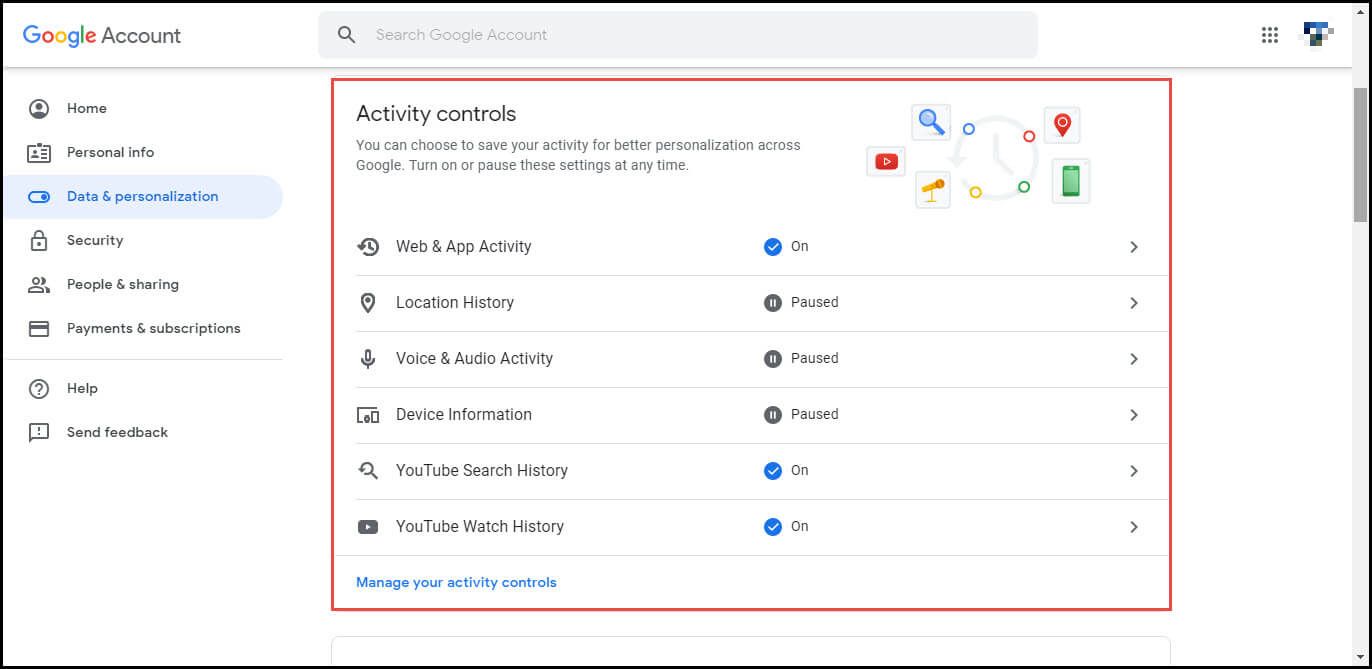
Task: Click the People & sharing icon
Action: (x=39, y=284)
